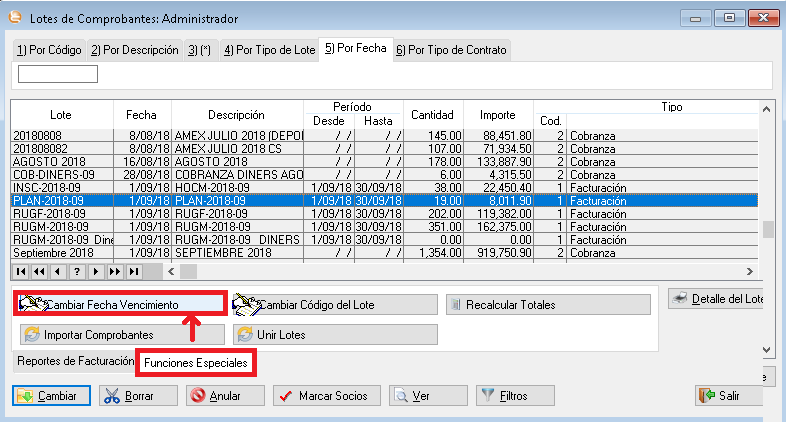The image size is (786, 422).
Task: Go to previous record arrow
Action: pyautogui.click(x=56, y=271)
